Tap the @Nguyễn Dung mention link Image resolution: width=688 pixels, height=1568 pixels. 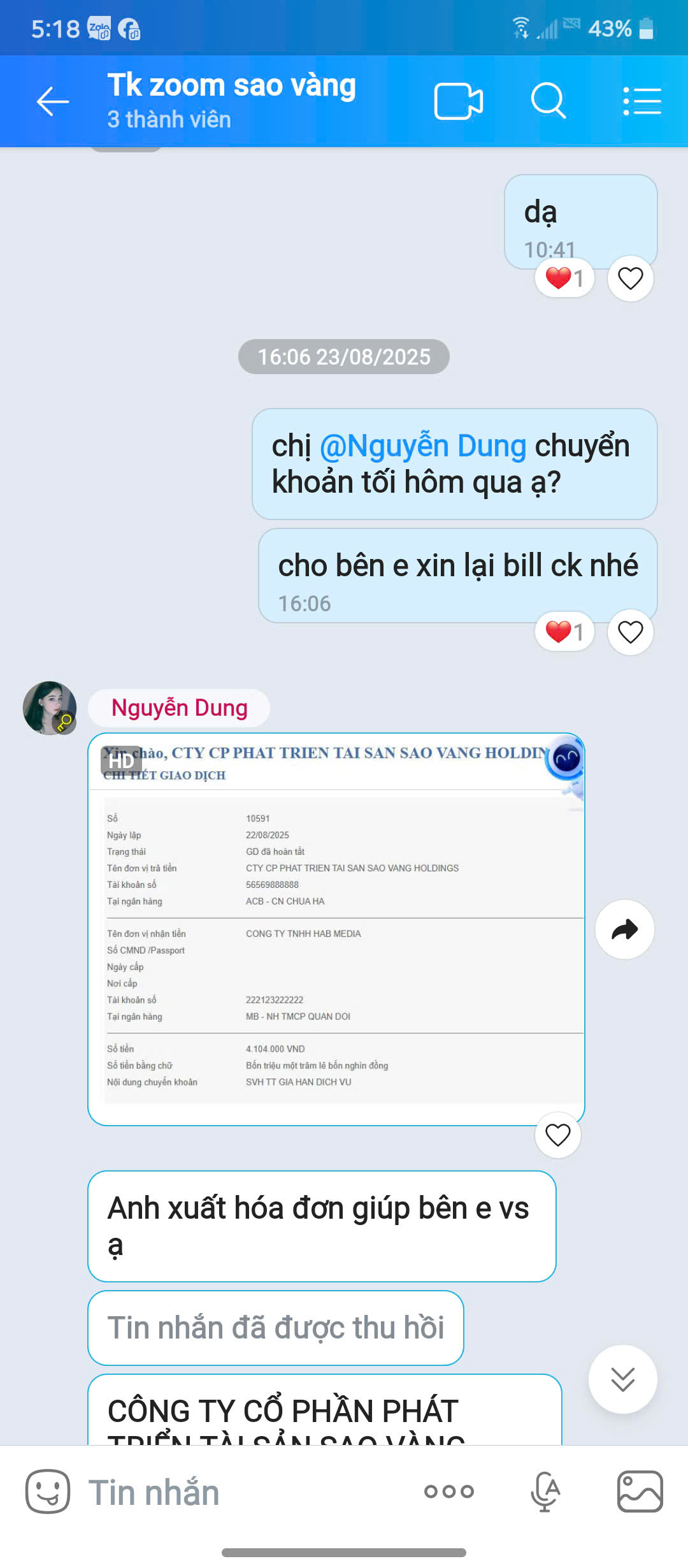422,446
